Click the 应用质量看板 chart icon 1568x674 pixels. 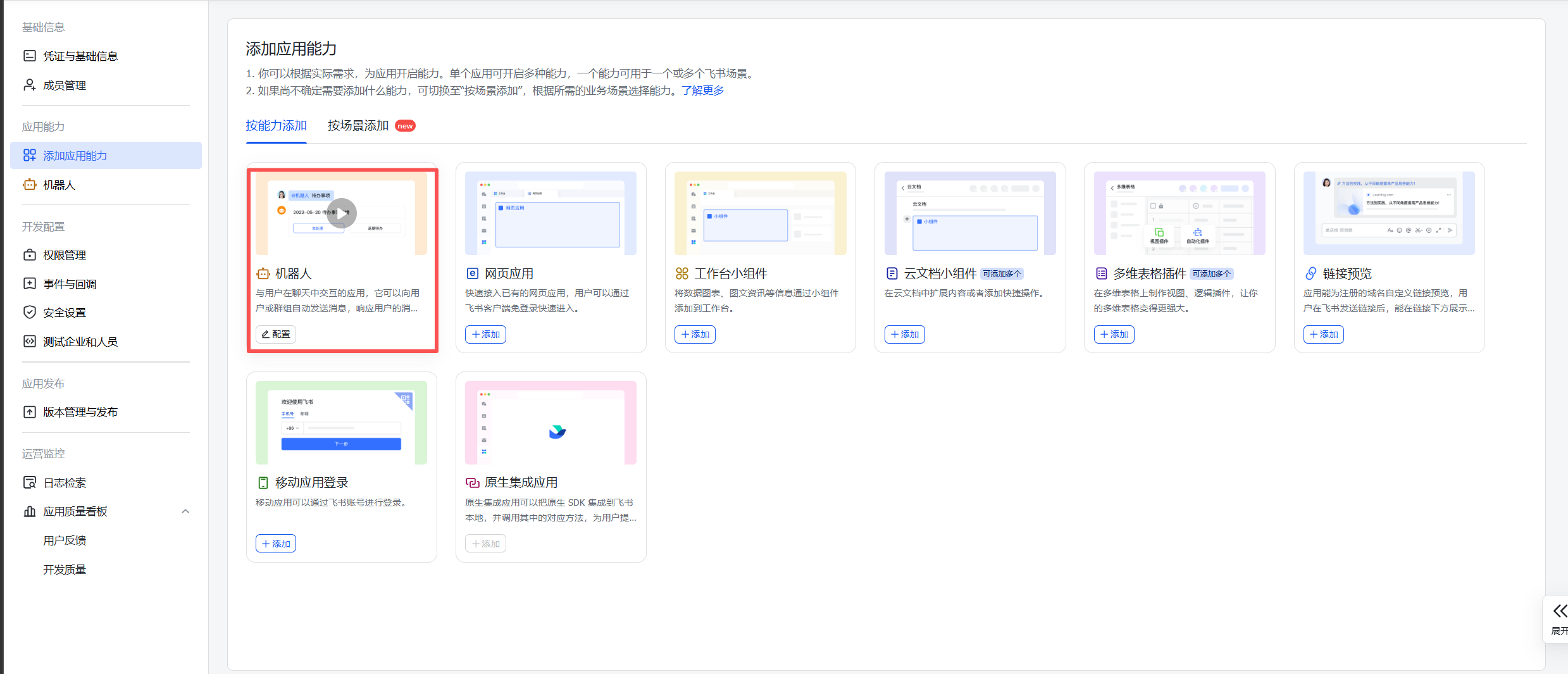point(29,511)
